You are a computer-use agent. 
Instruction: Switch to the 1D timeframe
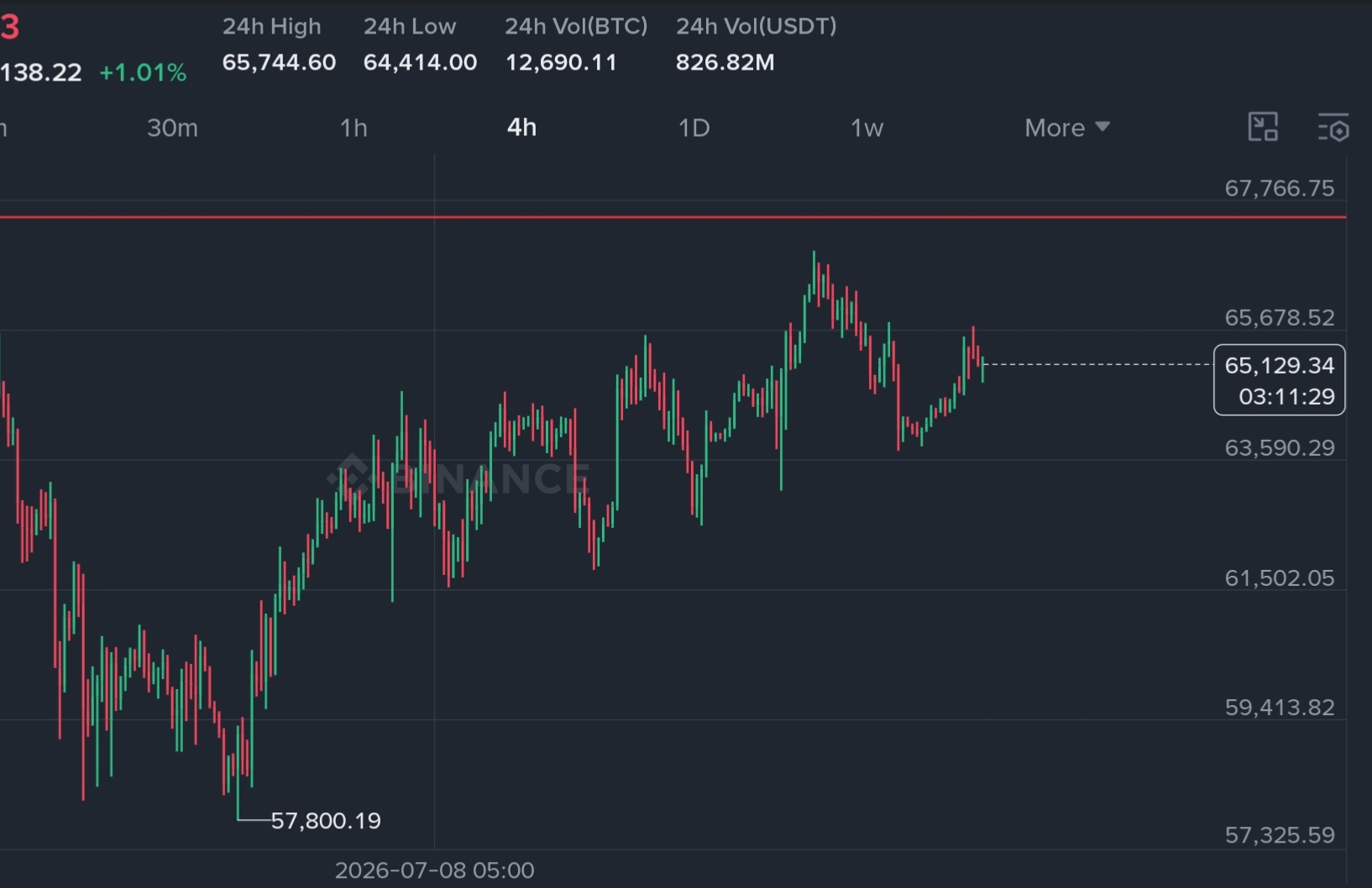(694, 128)
